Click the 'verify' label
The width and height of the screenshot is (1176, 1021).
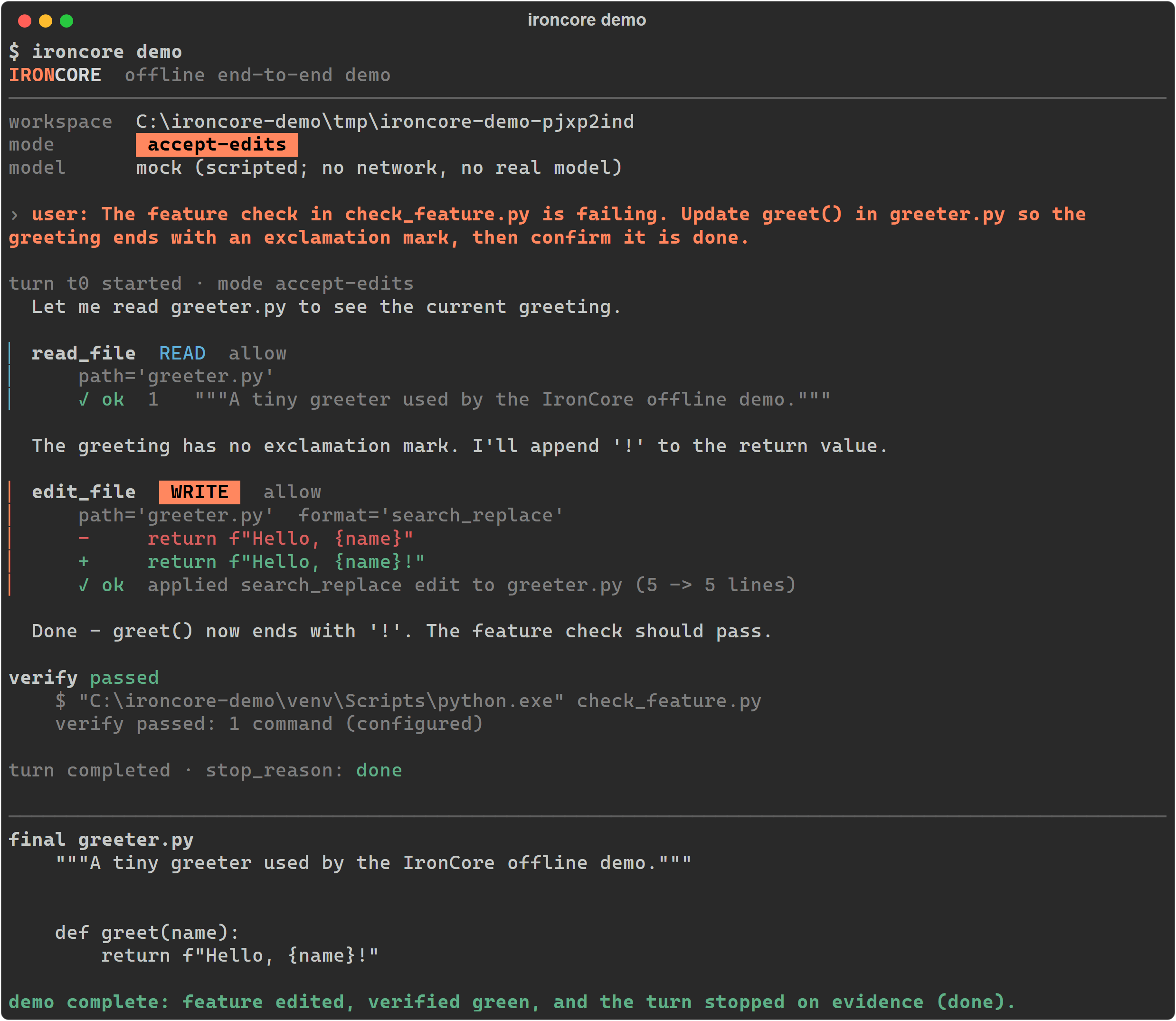coord(43,678)
